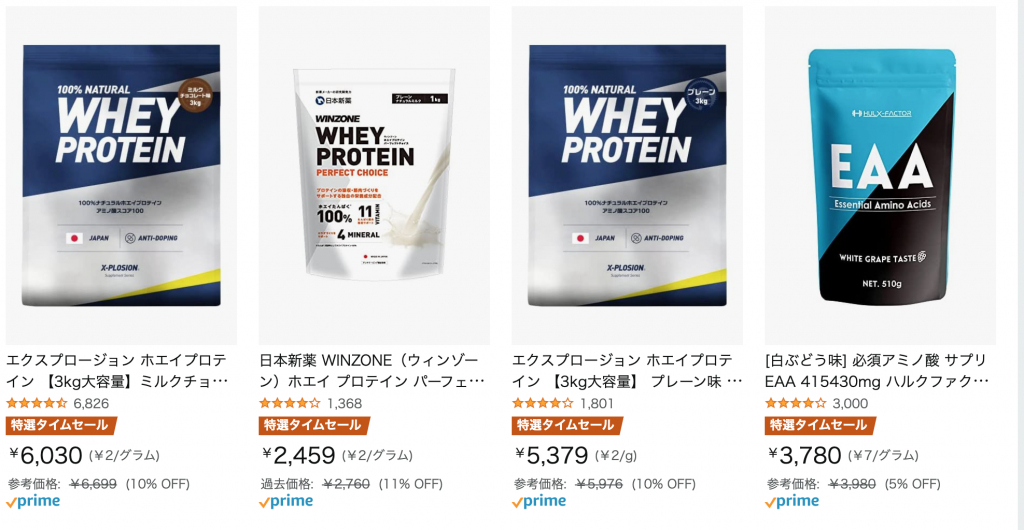Click the 3,000 review count link
1024x530 pixels.
tap(851, 403)
